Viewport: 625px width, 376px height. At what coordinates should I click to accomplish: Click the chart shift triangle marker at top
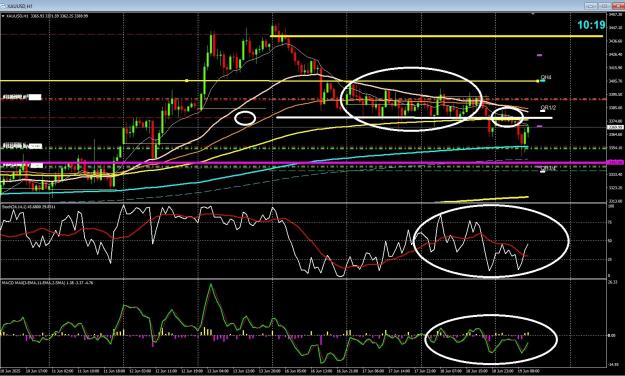pos(533,14)
